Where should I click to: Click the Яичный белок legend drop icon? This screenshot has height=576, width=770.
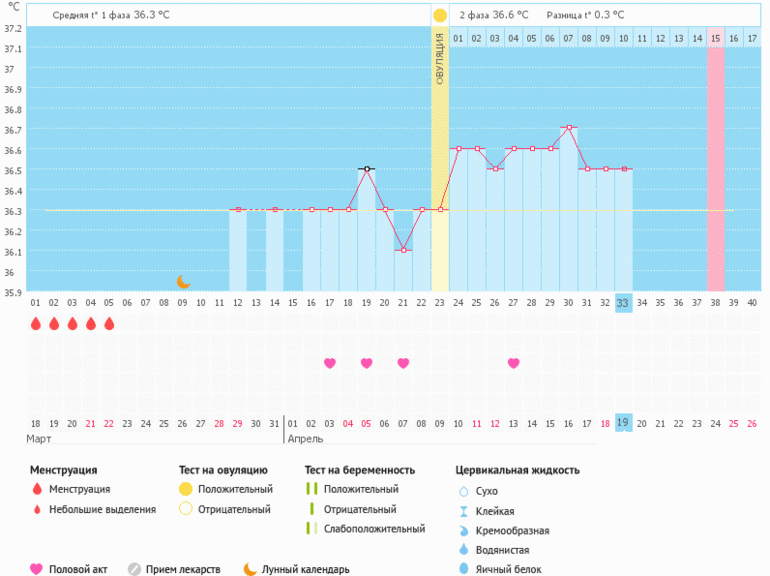(462, 569)
